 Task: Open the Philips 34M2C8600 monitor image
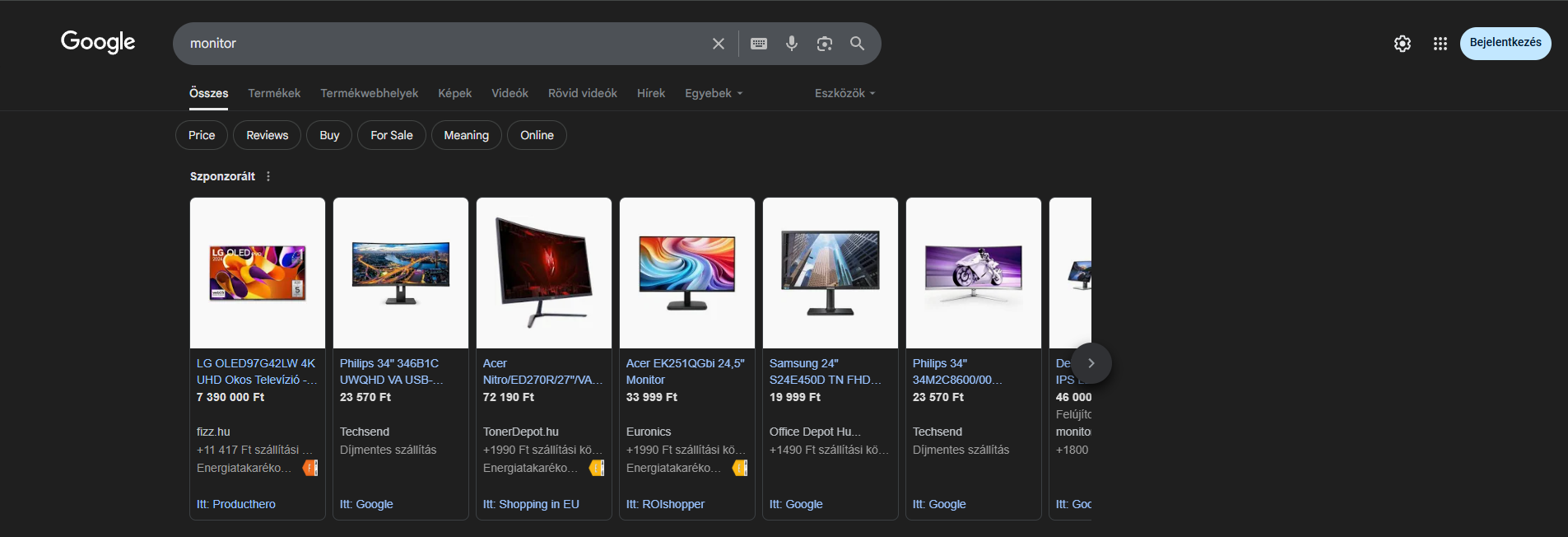tap(974, 273)
